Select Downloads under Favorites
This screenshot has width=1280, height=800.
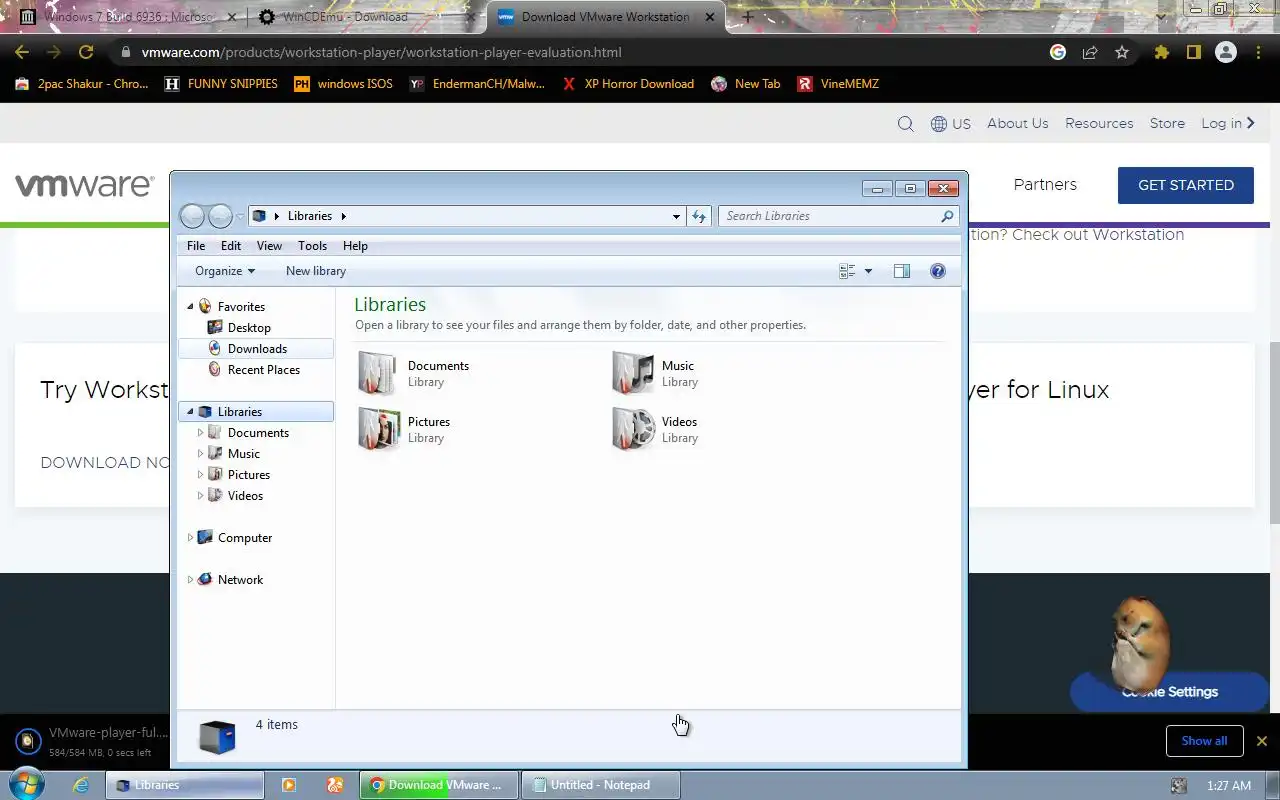pos(257,349)
